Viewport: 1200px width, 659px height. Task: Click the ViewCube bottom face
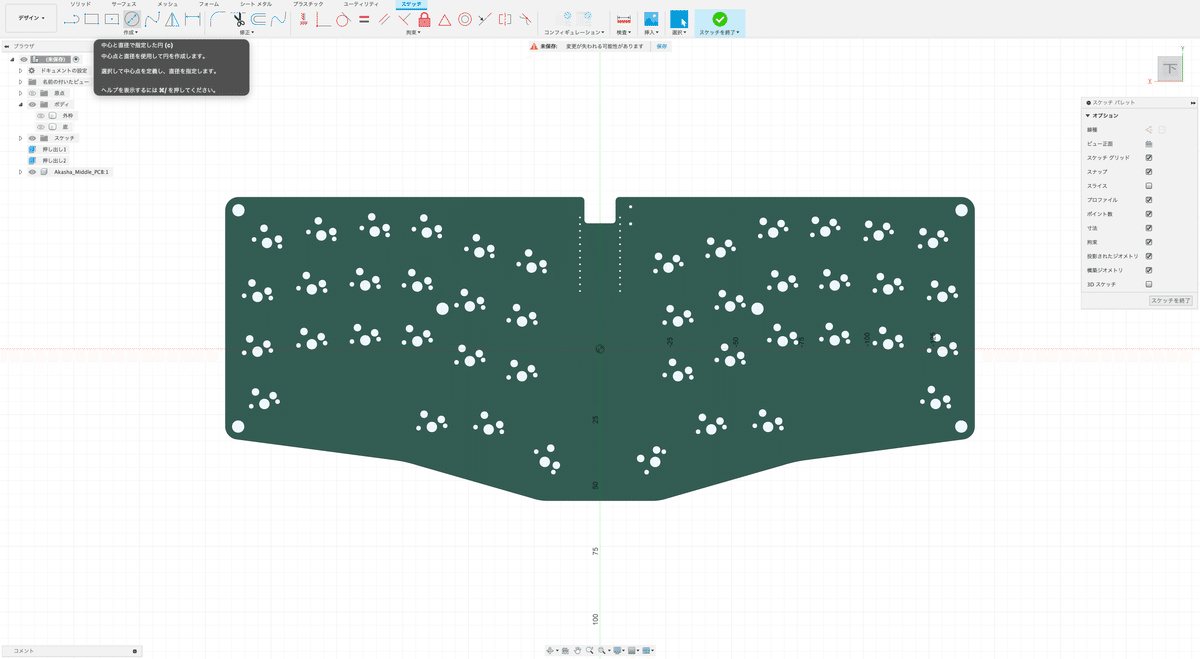click(1170, 68)
